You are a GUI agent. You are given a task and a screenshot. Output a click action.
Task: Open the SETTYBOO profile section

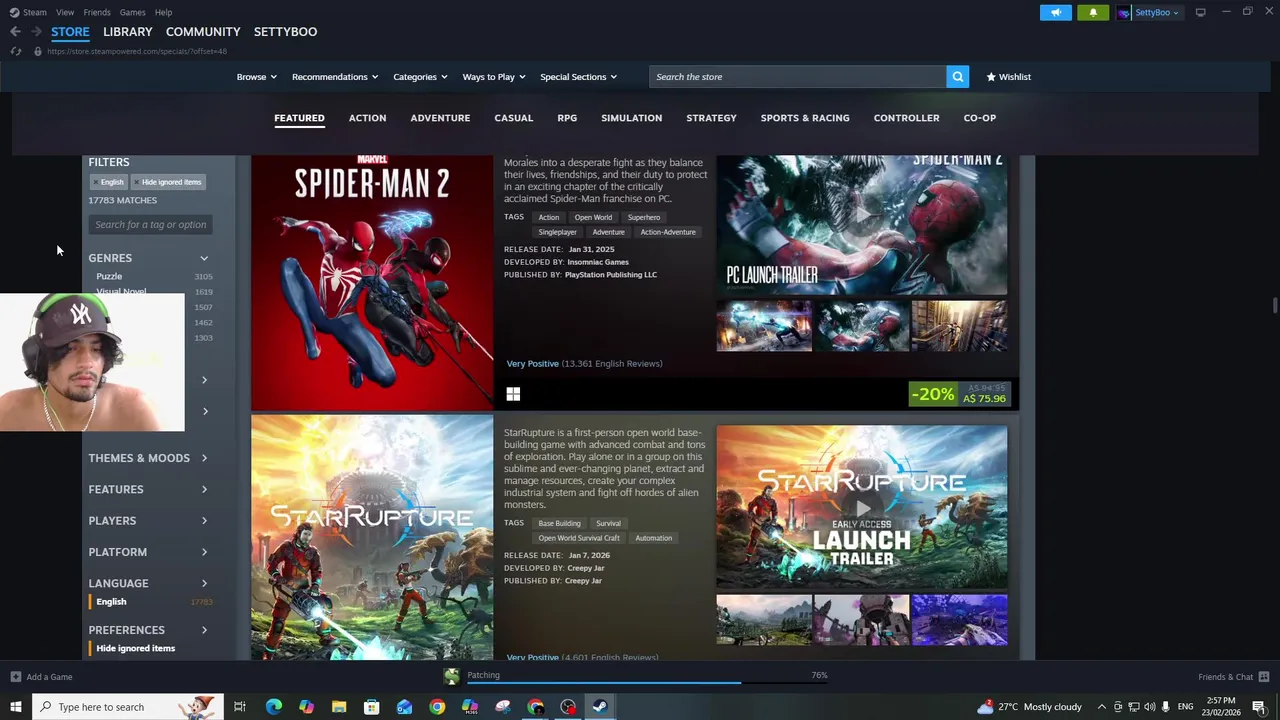coord(285,32)
